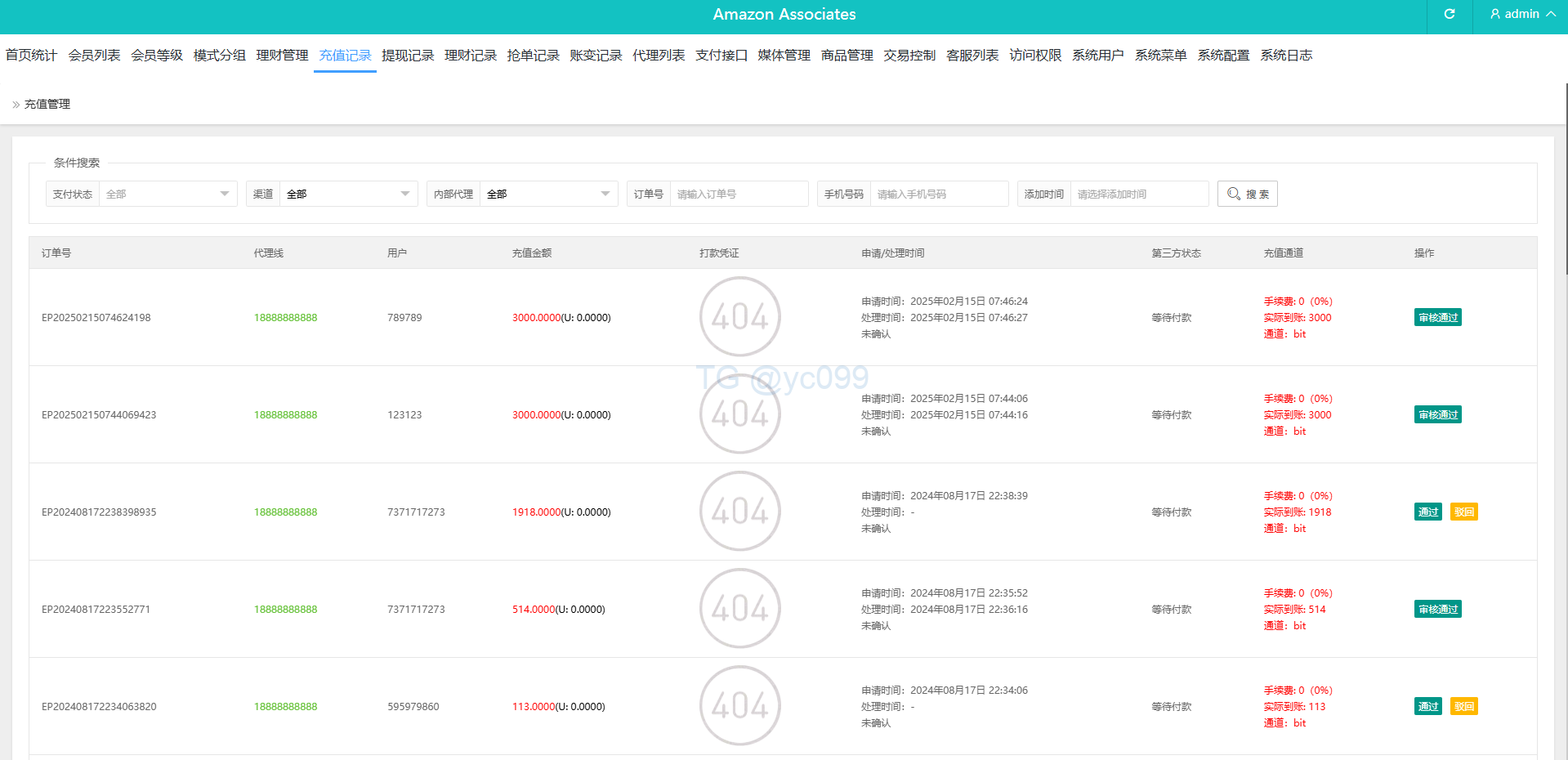Open the 系统日志 tab
This screenshot has height=760, width=1568.
click(x=1285, y=56)
